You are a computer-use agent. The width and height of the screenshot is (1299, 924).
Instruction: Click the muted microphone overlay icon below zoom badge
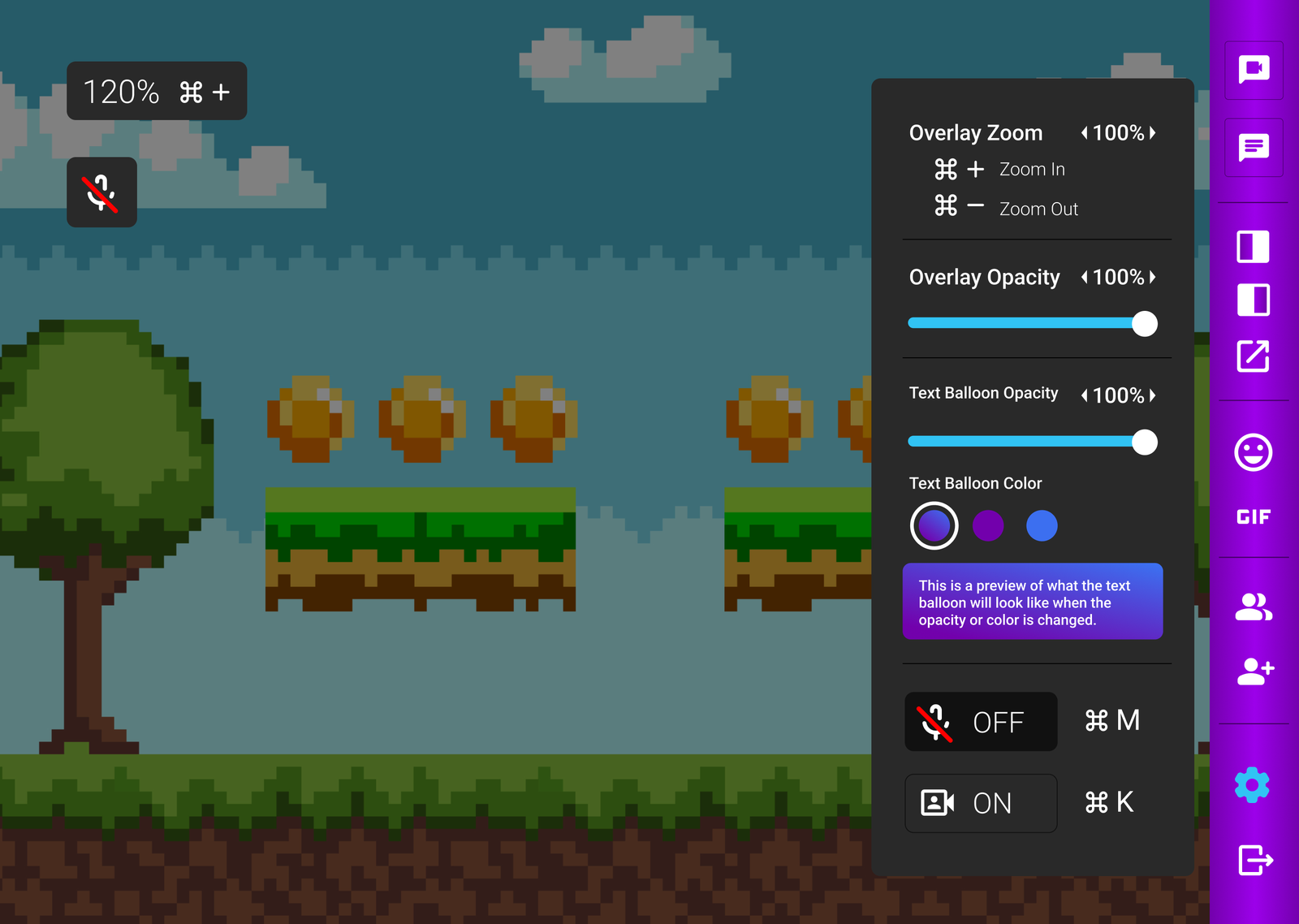(x=101, y=192)
